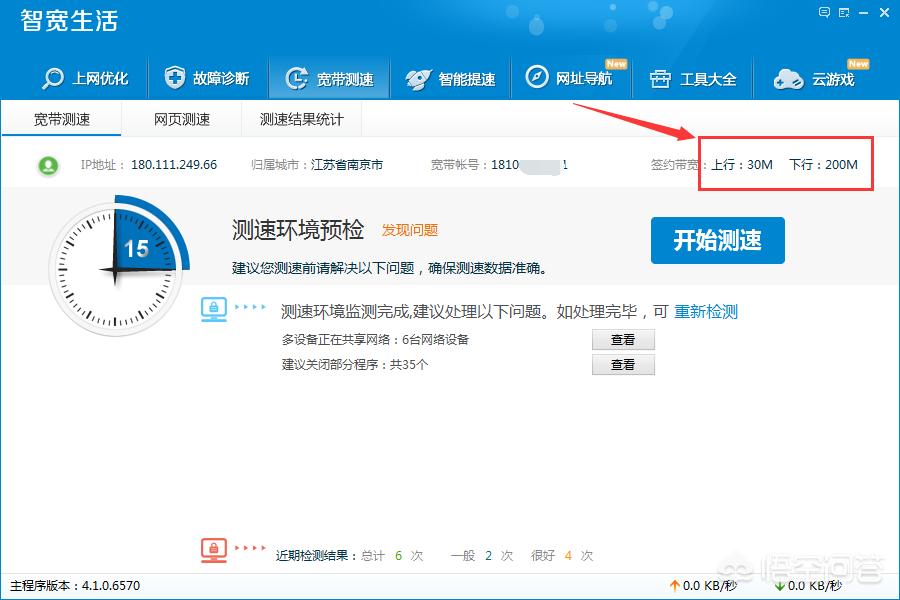Switch to the 宽带测速 sub-tab
This screenshot has width=900, height=600.
pos(61,119)
